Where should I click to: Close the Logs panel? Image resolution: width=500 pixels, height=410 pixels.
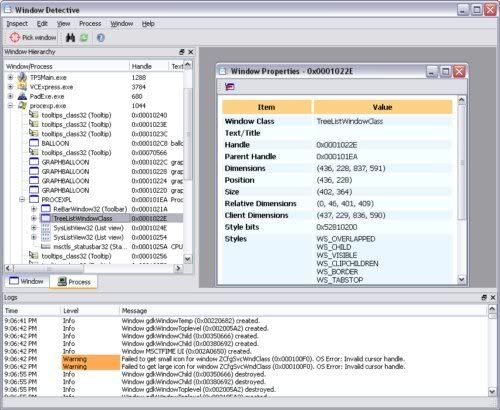[x=493, y=297]
